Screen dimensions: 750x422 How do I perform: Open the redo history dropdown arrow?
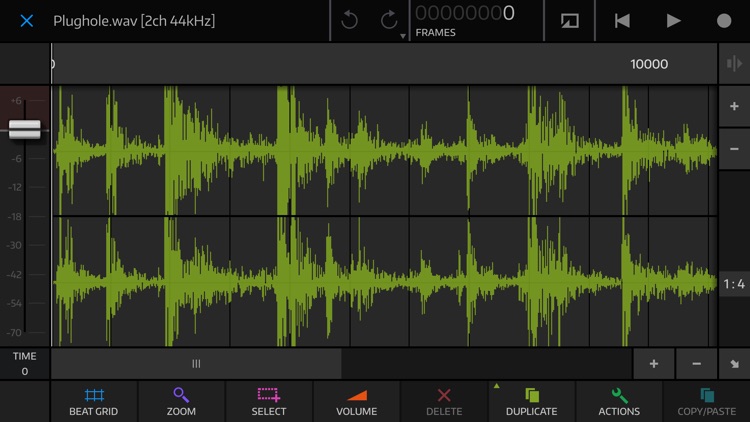[x=403, y=36]
